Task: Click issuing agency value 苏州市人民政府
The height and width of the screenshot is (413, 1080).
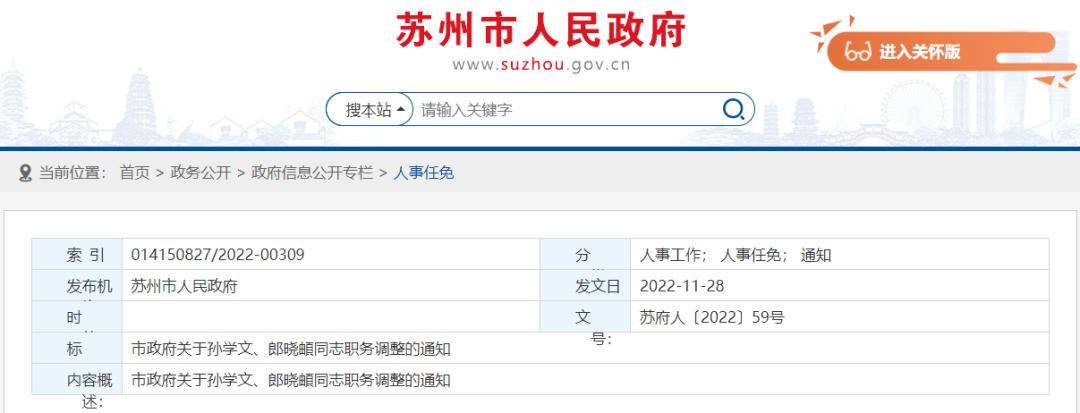Action: (x=184, y=286)
